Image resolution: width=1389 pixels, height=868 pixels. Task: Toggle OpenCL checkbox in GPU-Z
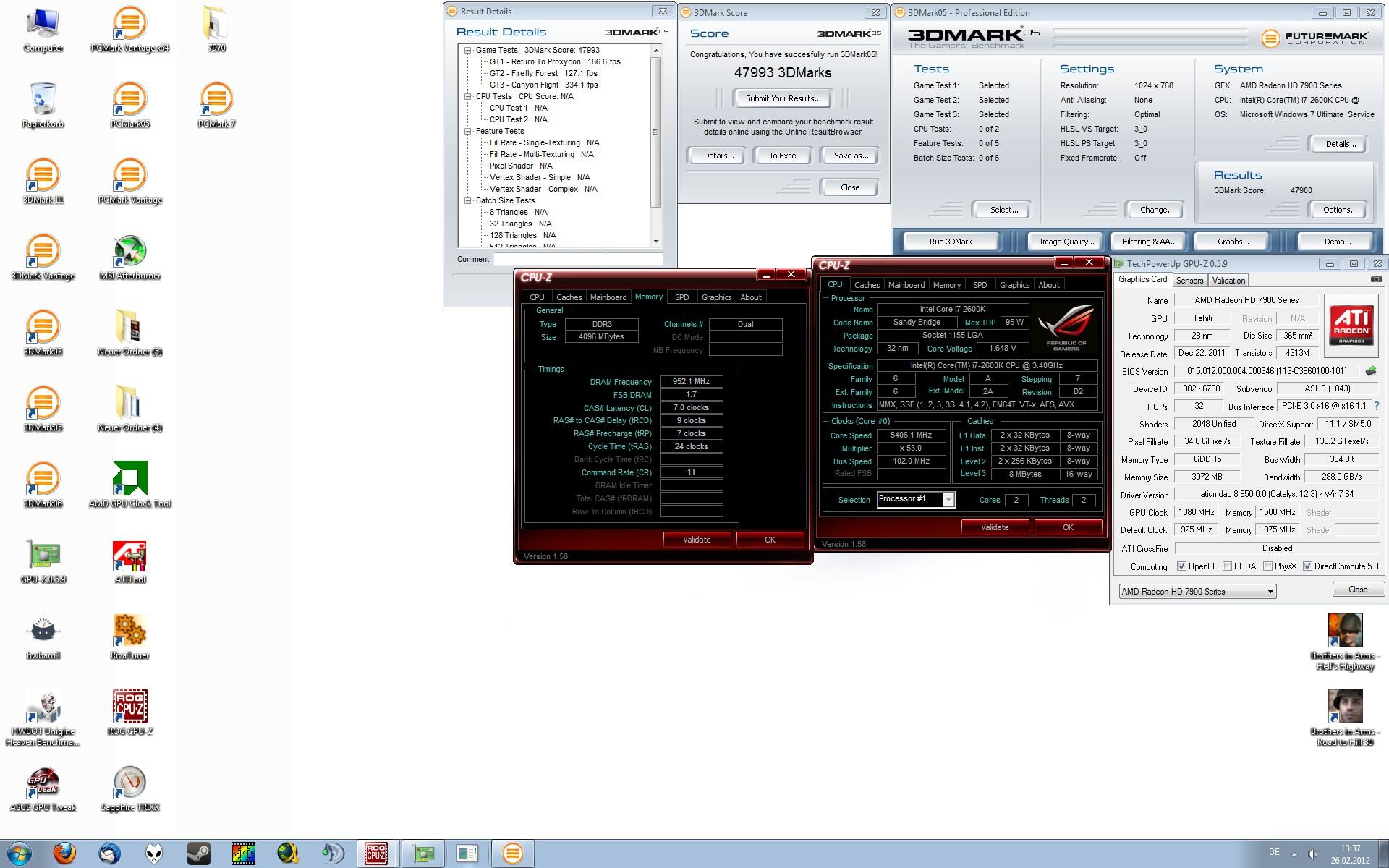[1181, 566]
